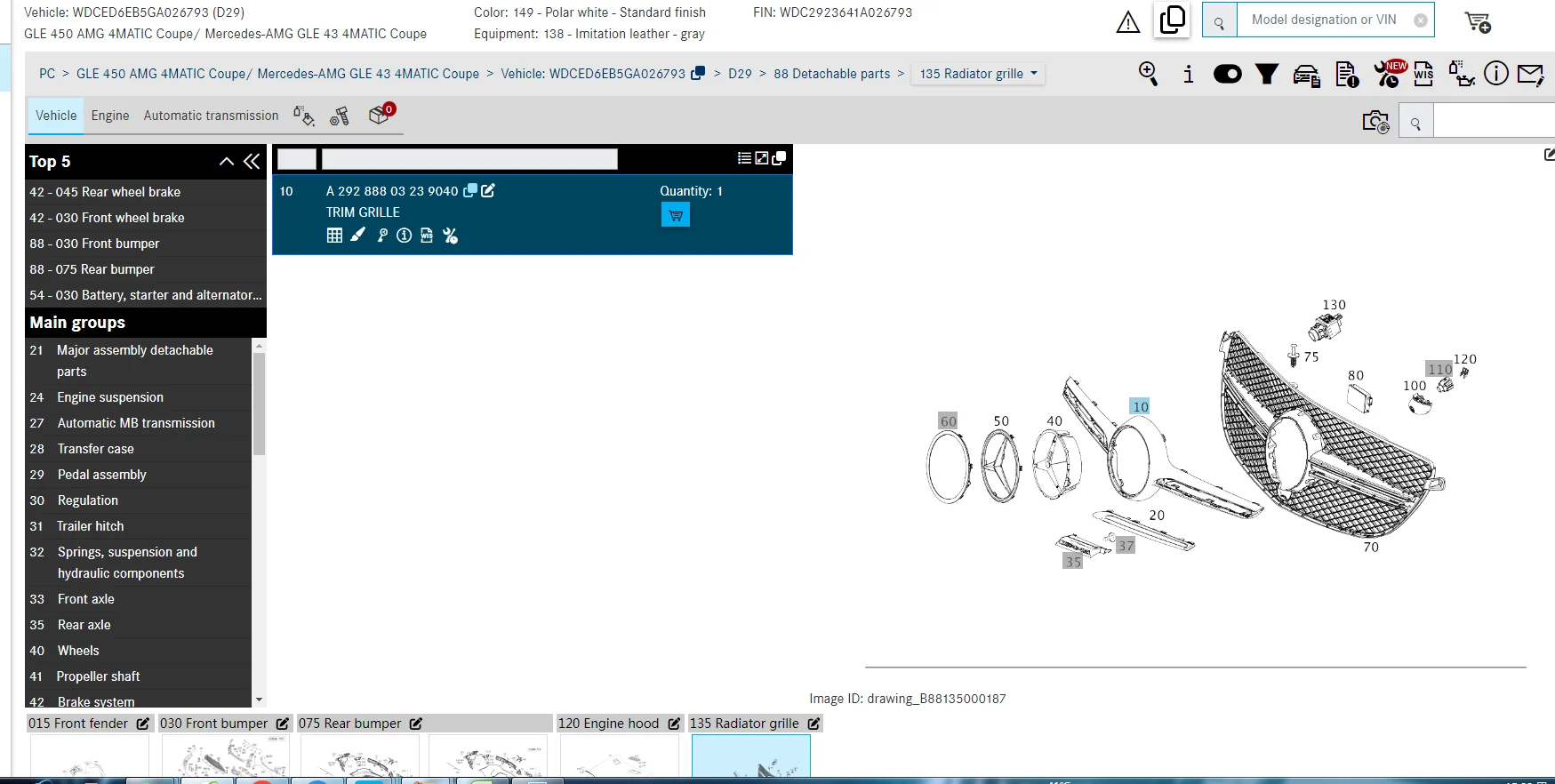
Task: Click the warning triangle icon
Action: point(1127,22)
